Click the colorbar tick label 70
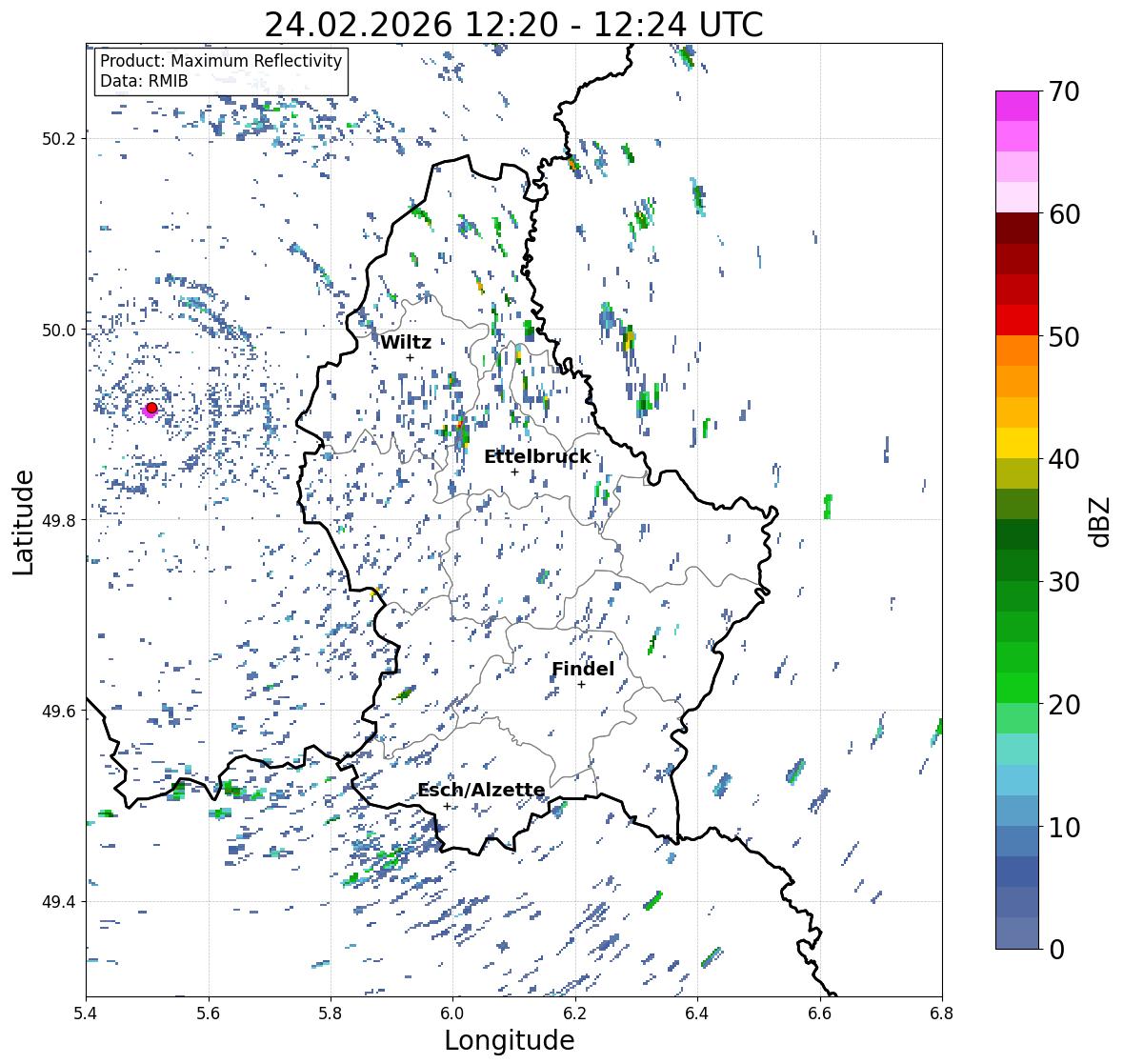 pos(1064,91)
